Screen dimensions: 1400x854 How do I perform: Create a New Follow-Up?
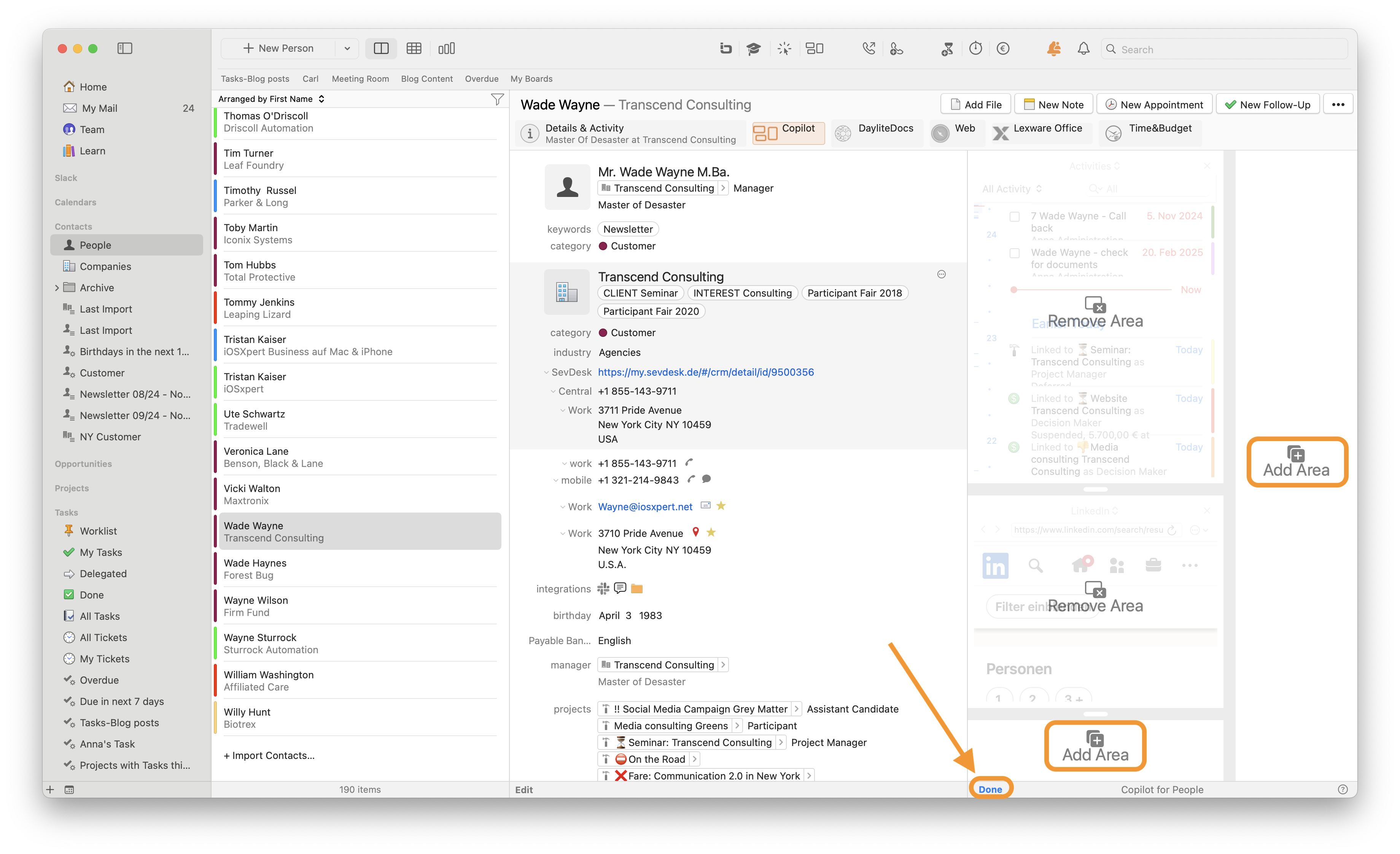pos(1268,105)
